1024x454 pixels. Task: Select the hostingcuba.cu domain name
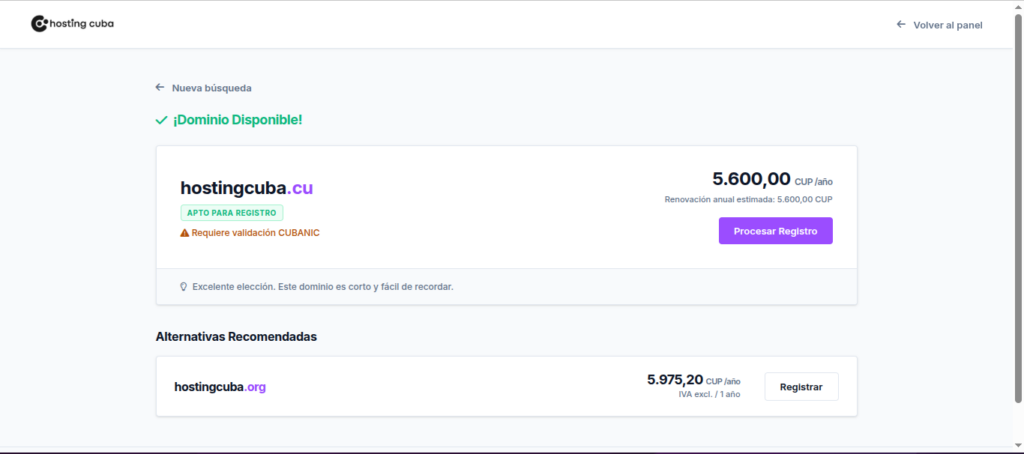(x=246, y=188)
